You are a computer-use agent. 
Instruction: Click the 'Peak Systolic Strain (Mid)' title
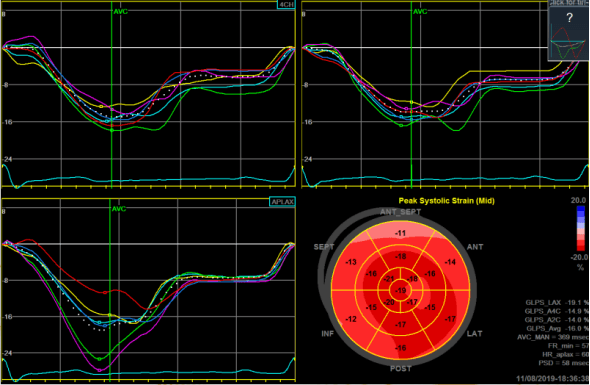point(446,201)
